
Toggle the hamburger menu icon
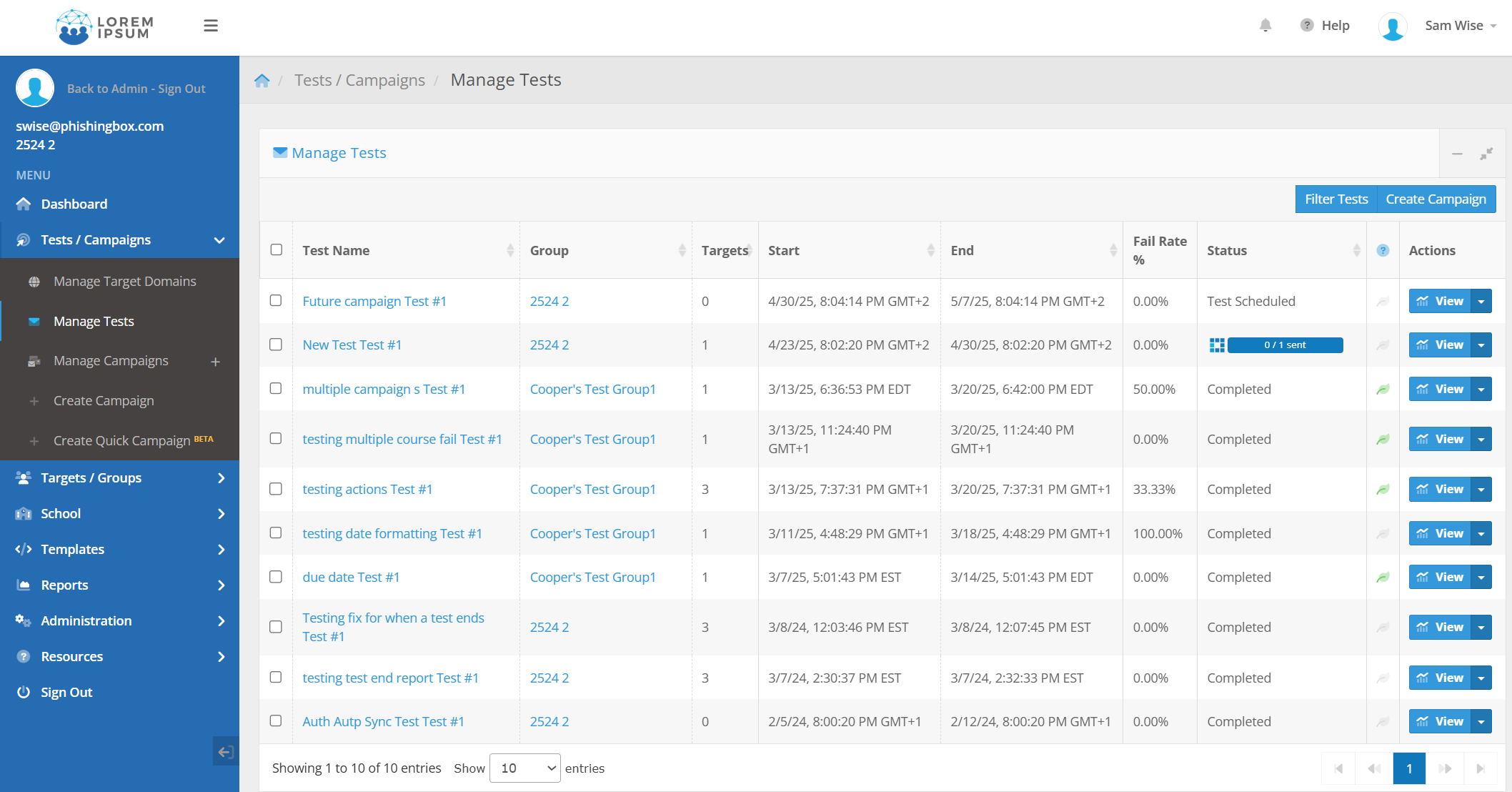coord(211,26)
